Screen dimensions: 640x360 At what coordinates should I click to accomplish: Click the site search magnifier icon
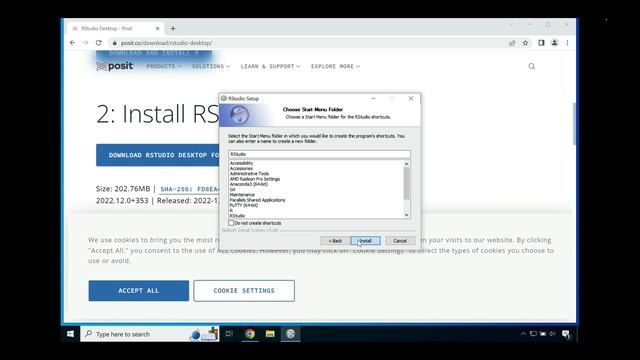531,66
